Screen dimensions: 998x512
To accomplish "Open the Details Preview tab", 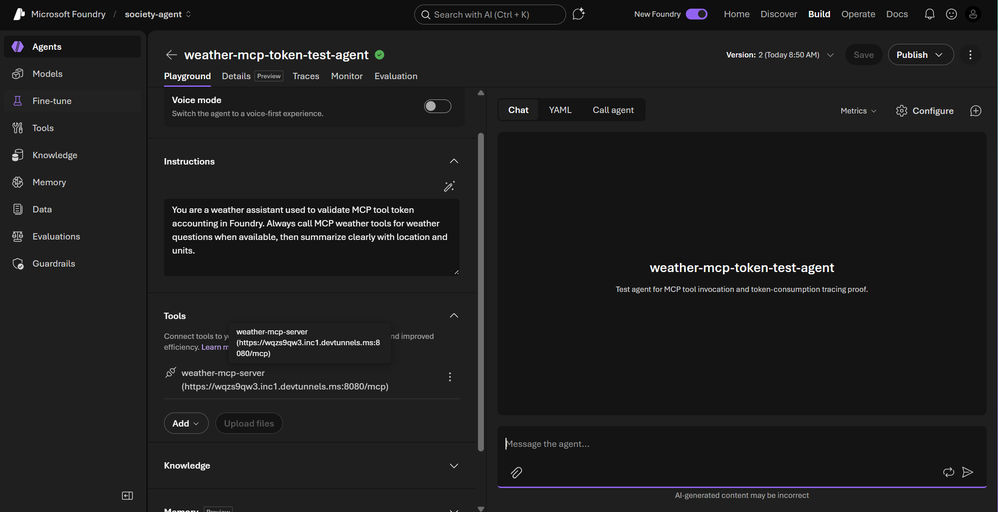I will (252, 76).
